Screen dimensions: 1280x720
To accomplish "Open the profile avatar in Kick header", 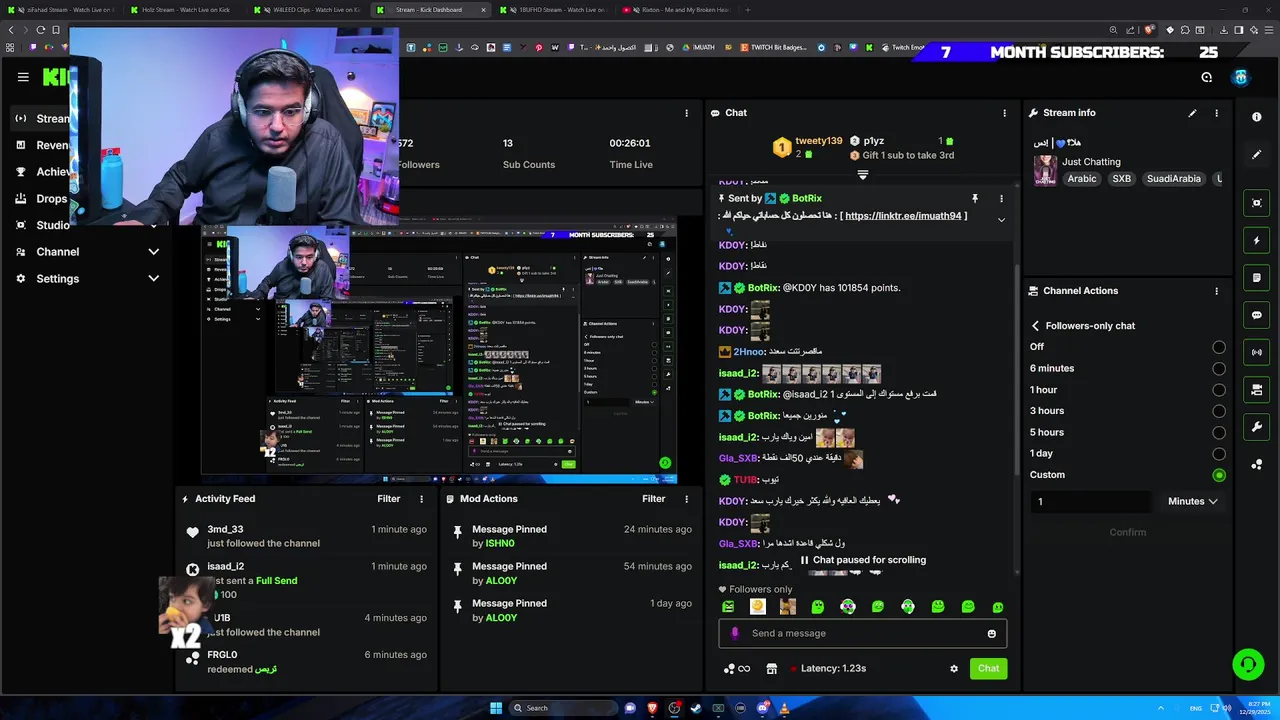I will click(x=1241, y=77).
